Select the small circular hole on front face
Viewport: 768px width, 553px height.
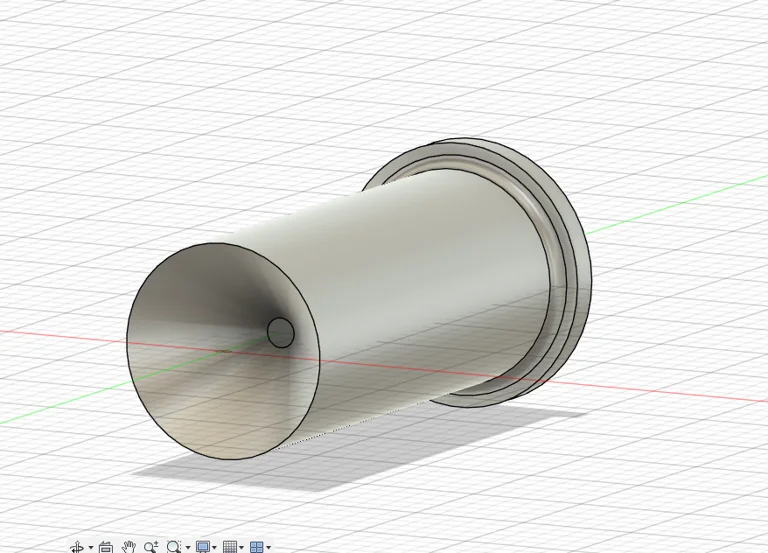tap(281, 333)
